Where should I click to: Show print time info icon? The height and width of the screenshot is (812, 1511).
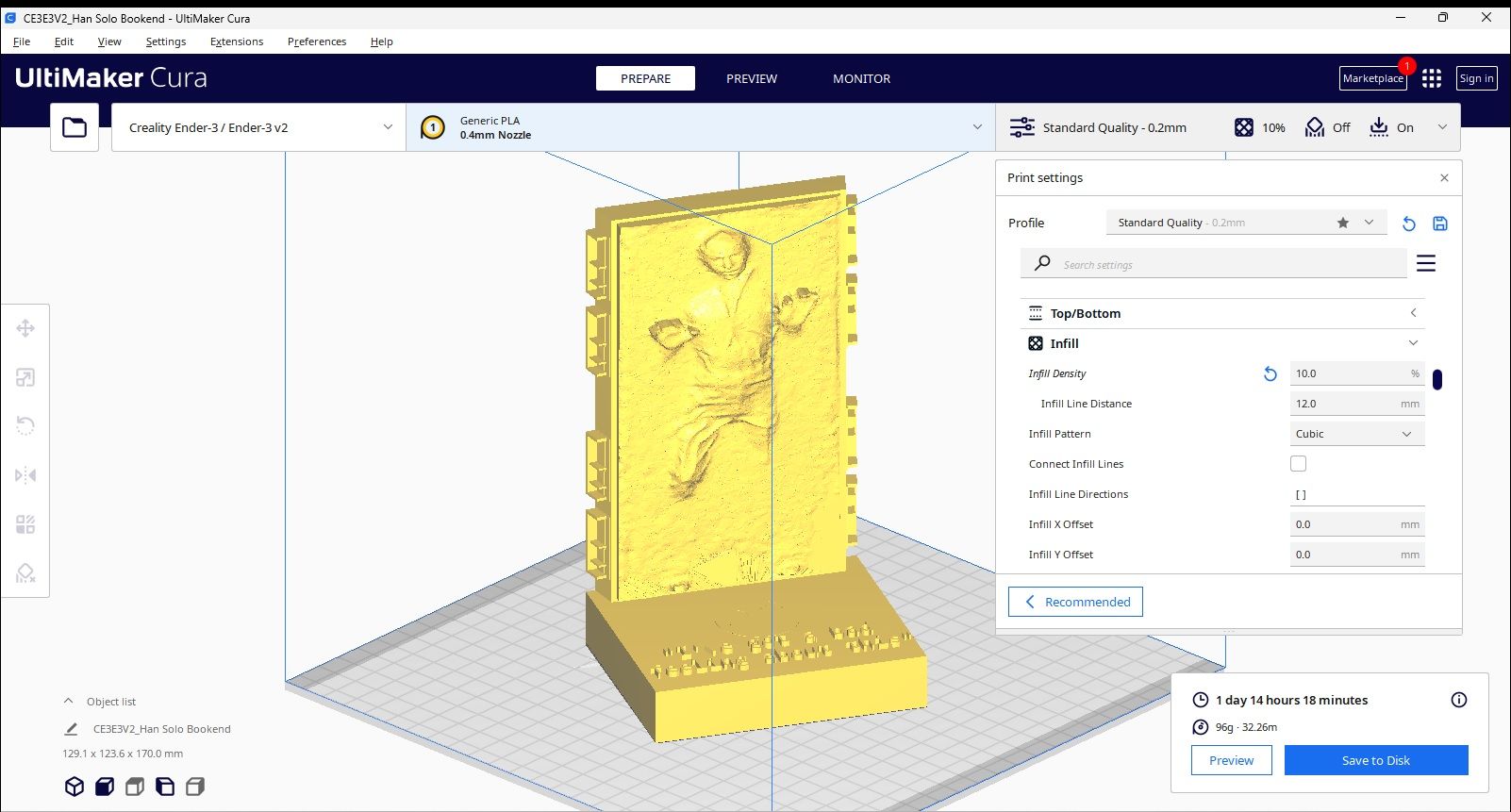tap(1459, 700)
